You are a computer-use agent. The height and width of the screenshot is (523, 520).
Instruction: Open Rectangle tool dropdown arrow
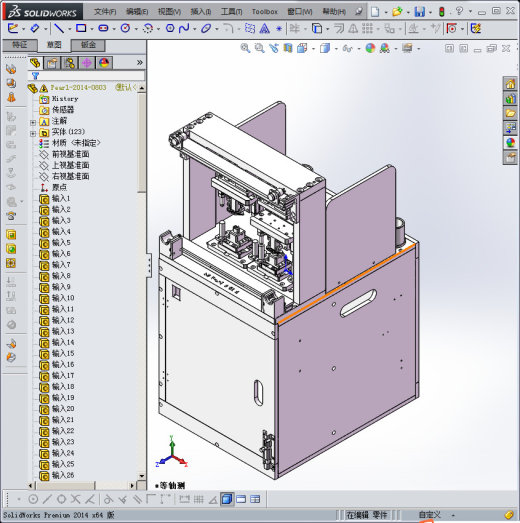[x=92, y=29]
